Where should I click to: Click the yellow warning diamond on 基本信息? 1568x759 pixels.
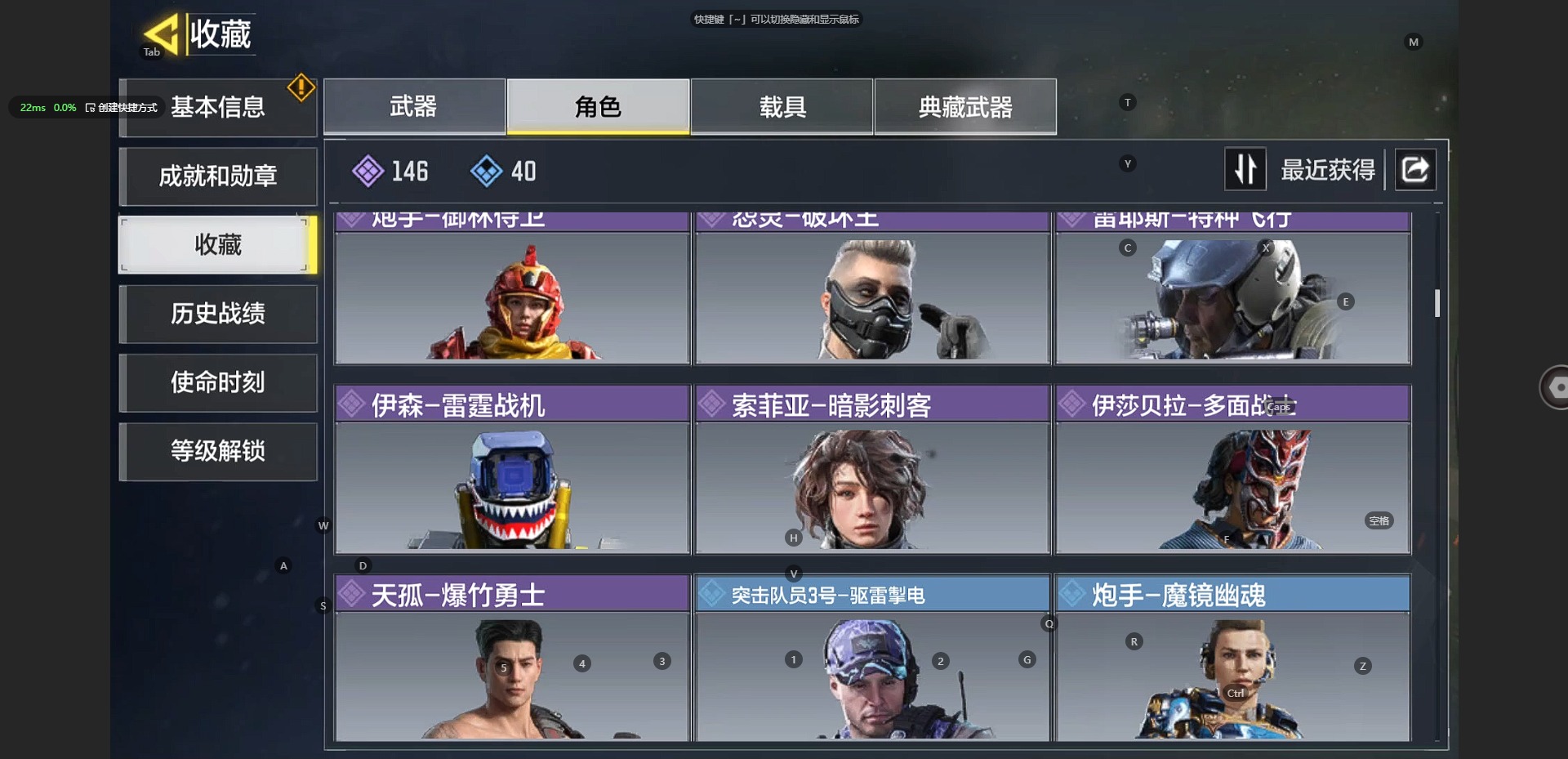coord(301,87)
